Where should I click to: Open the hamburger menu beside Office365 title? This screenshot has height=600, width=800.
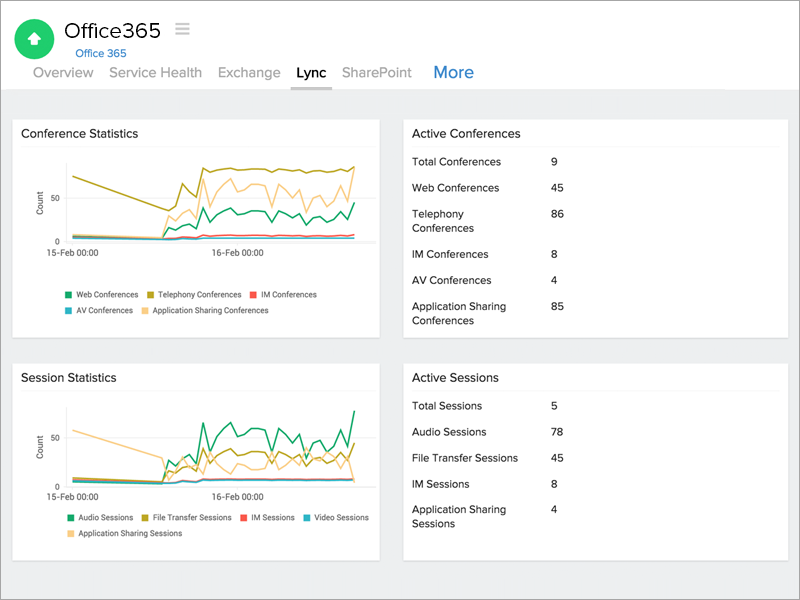pyautogui.click(x=181, y=29)
